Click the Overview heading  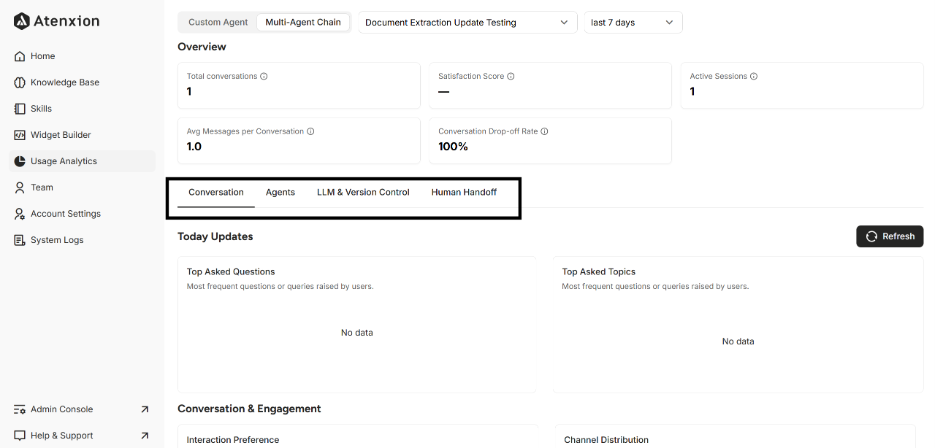tap(202, 47)
